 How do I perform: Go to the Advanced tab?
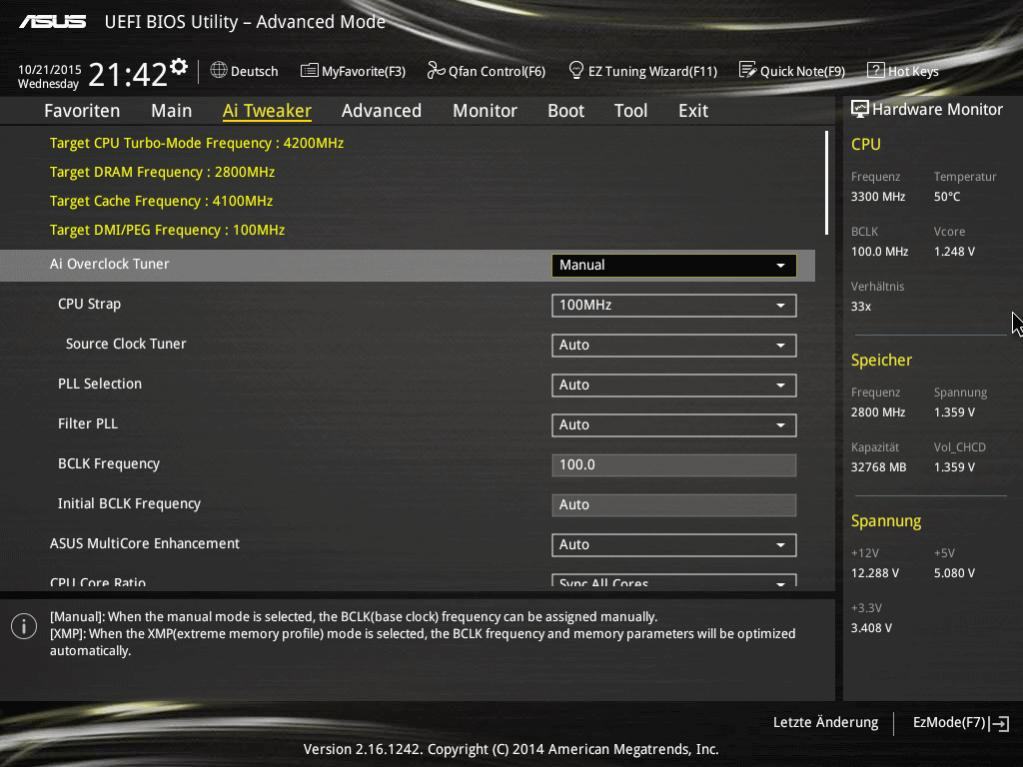(382, 111)
